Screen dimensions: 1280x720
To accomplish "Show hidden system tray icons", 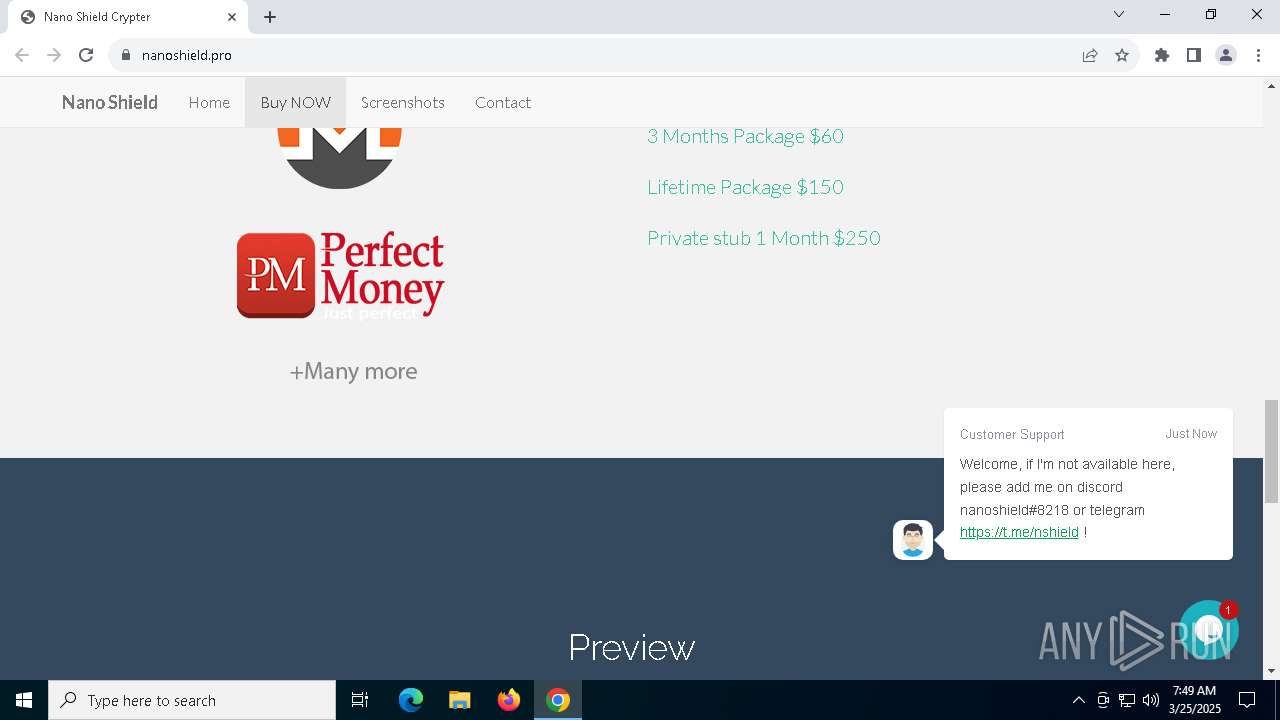I will click(x=1078, y=700).
